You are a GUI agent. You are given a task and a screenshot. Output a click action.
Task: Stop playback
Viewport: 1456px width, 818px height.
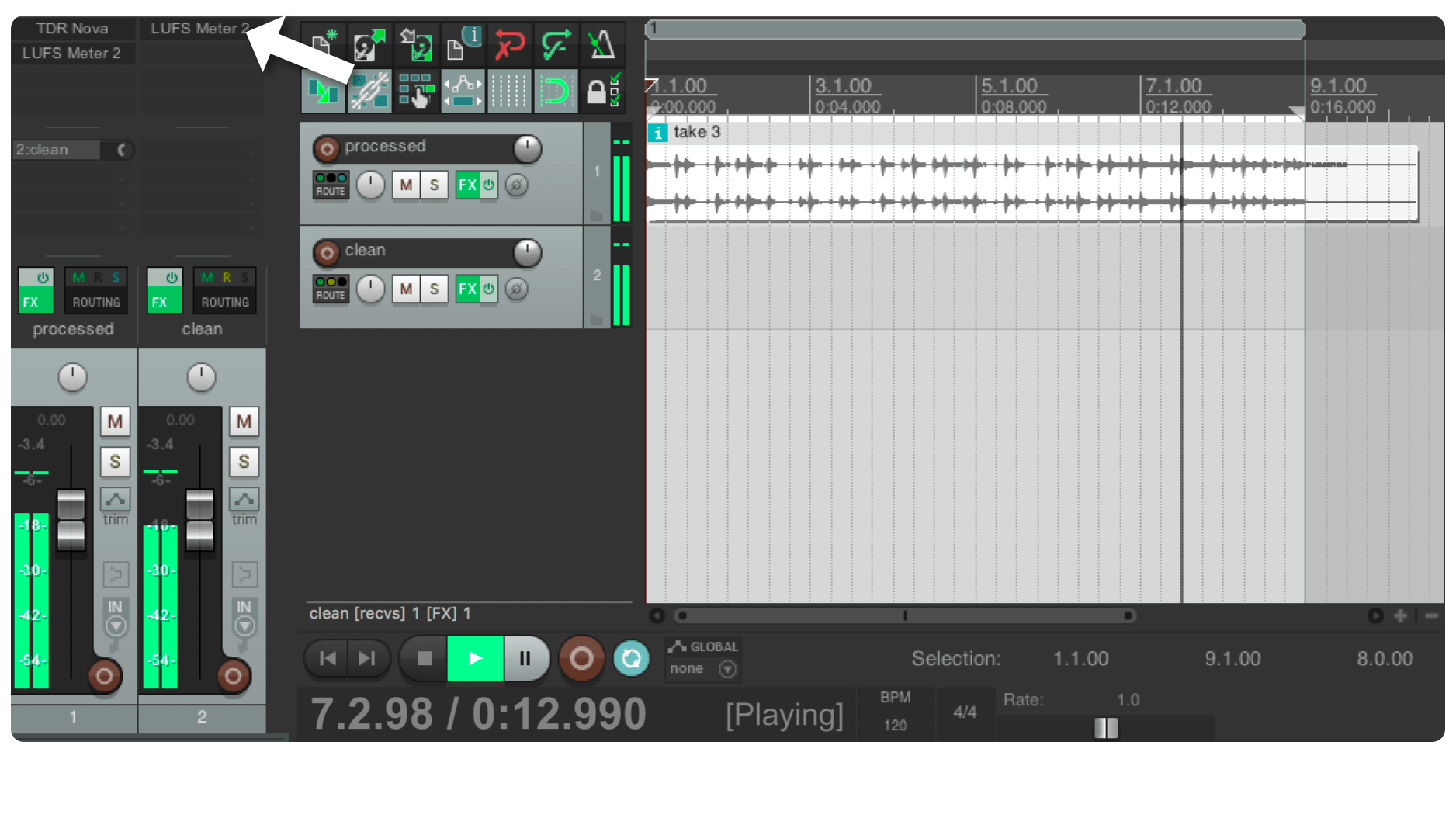pos(424,658)
